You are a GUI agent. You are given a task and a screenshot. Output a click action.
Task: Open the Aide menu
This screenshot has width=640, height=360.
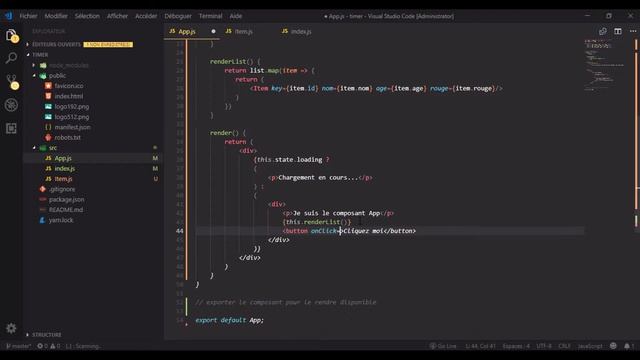pyautogui.click(x=236, y=16)
